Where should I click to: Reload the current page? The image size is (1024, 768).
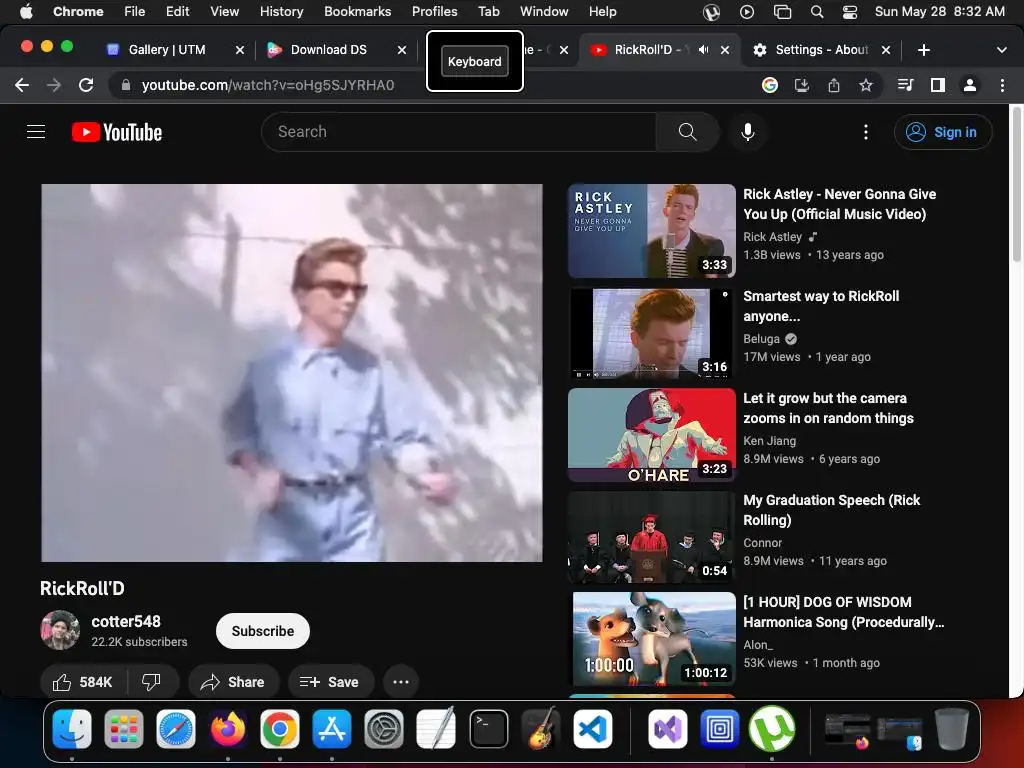coord(86,85)
